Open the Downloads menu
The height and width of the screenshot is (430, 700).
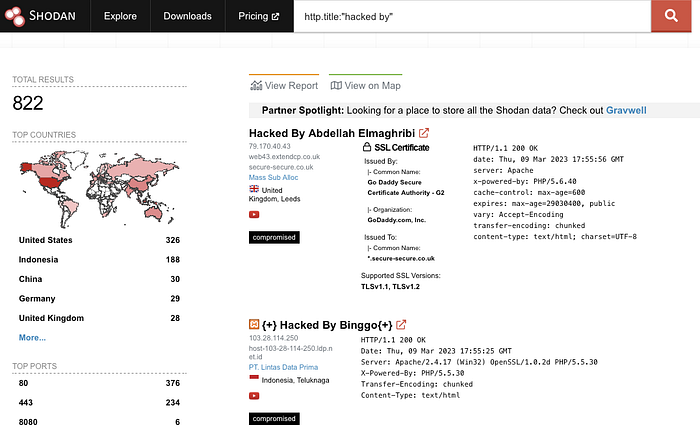pos(188,16)
